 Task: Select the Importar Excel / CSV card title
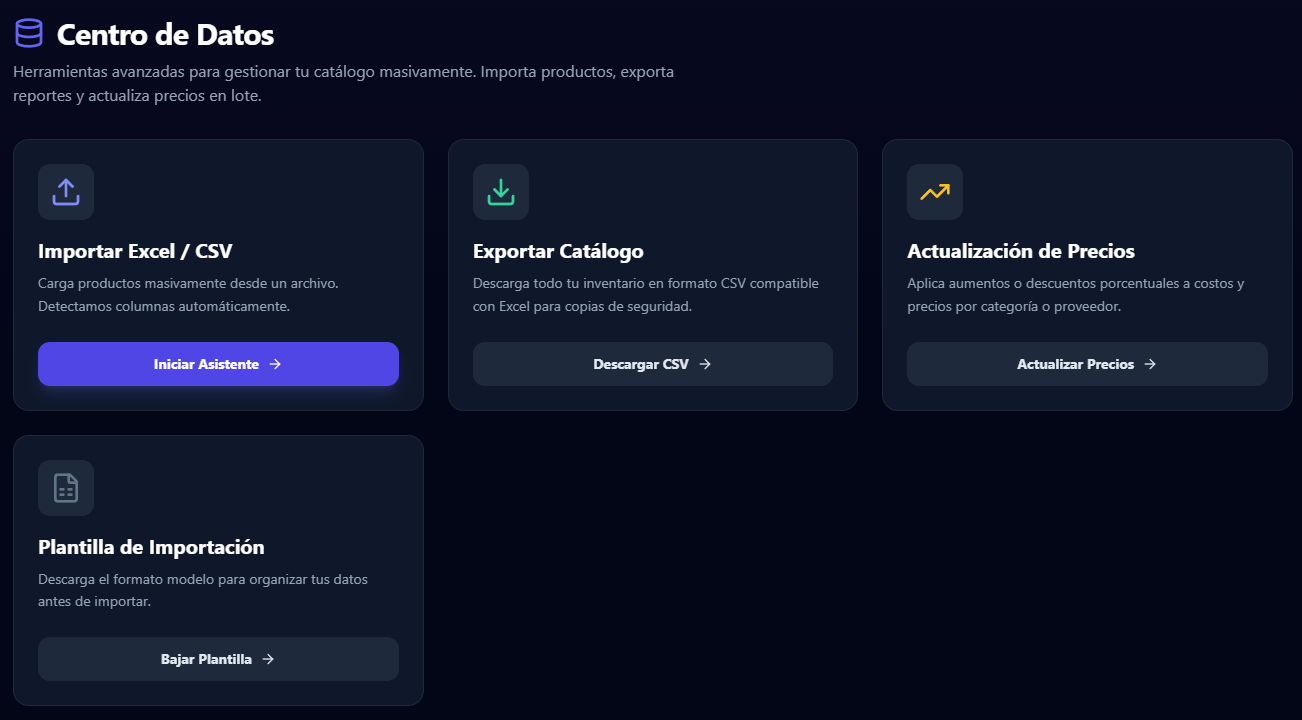click(x=135, y=251)
